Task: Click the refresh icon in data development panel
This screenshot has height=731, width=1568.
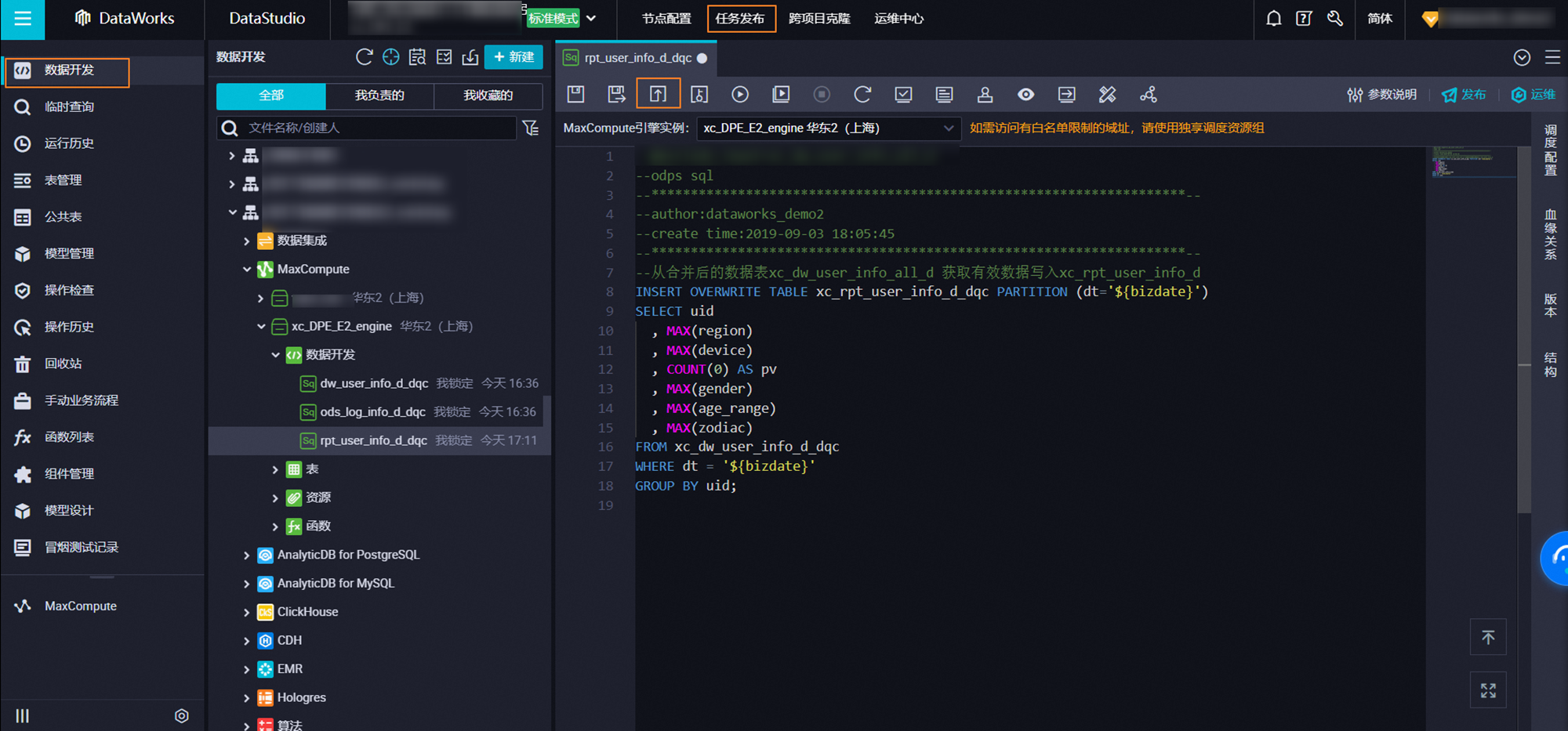Action: (x=364, y=57)
